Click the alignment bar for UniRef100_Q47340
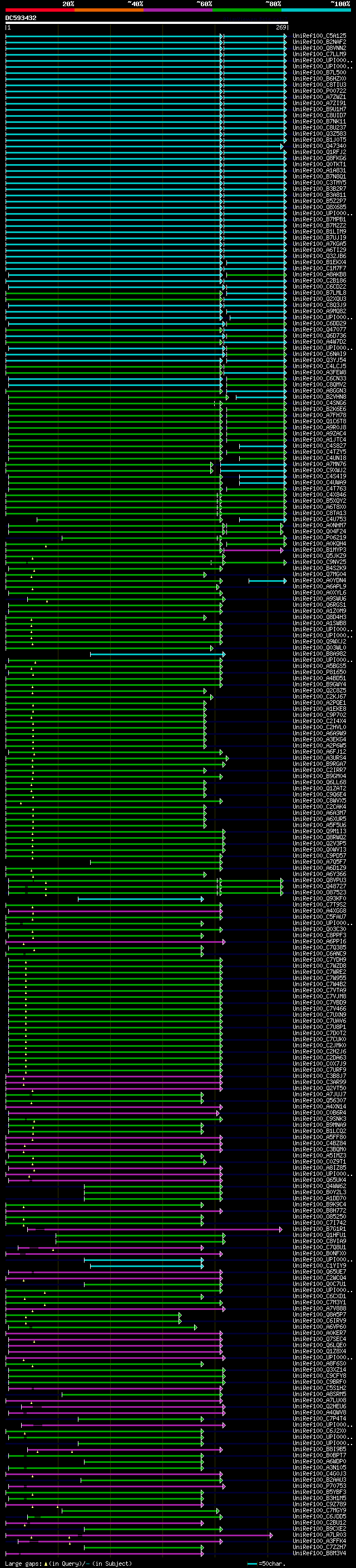The width and height of the screenshot is (356, 1568). (x=144, y=146)
